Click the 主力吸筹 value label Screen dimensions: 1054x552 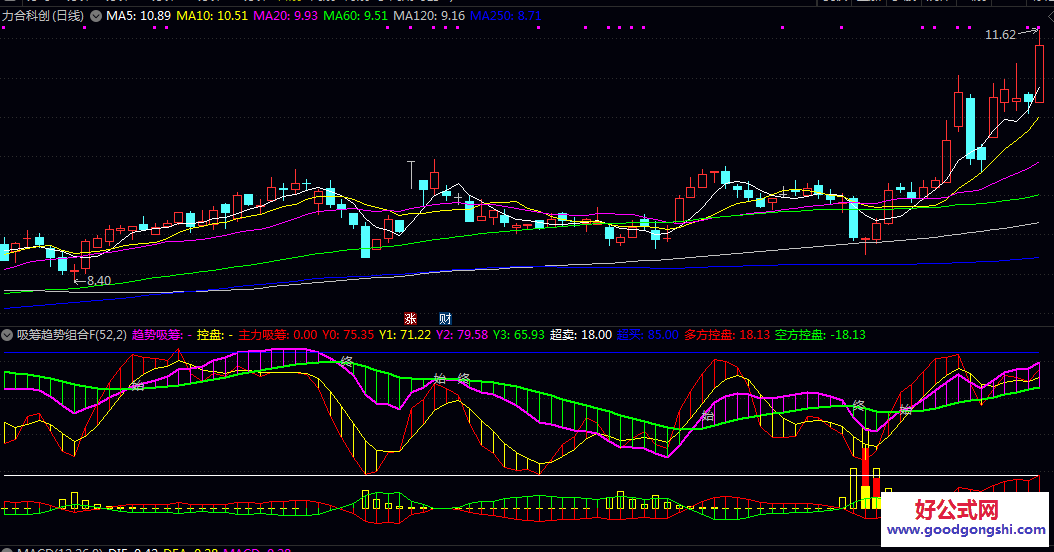(278, 335)
